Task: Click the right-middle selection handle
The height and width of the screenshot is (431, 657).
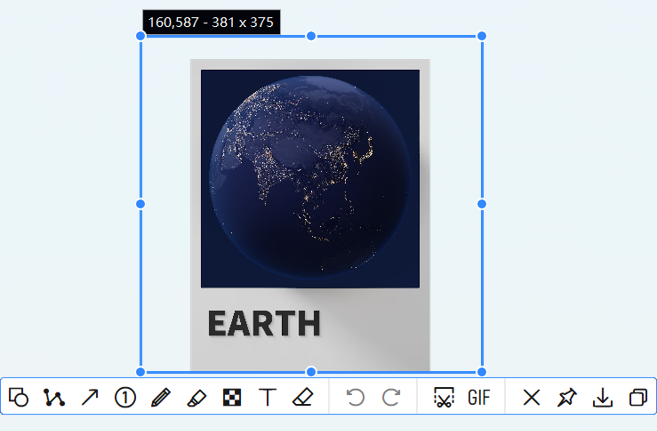Action: pyautogui.click(x=482, y=204)
